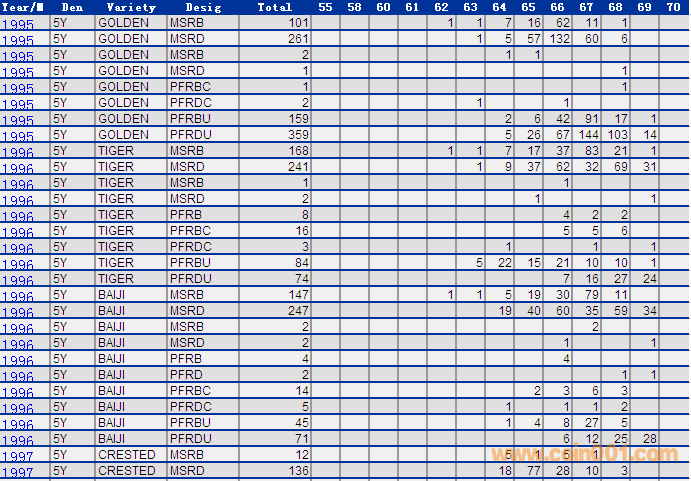The width and height of the screenshot is (691, 481).
Task: Open the 1996 link for BAIJI PFRDC row
Action: [18, 408]
